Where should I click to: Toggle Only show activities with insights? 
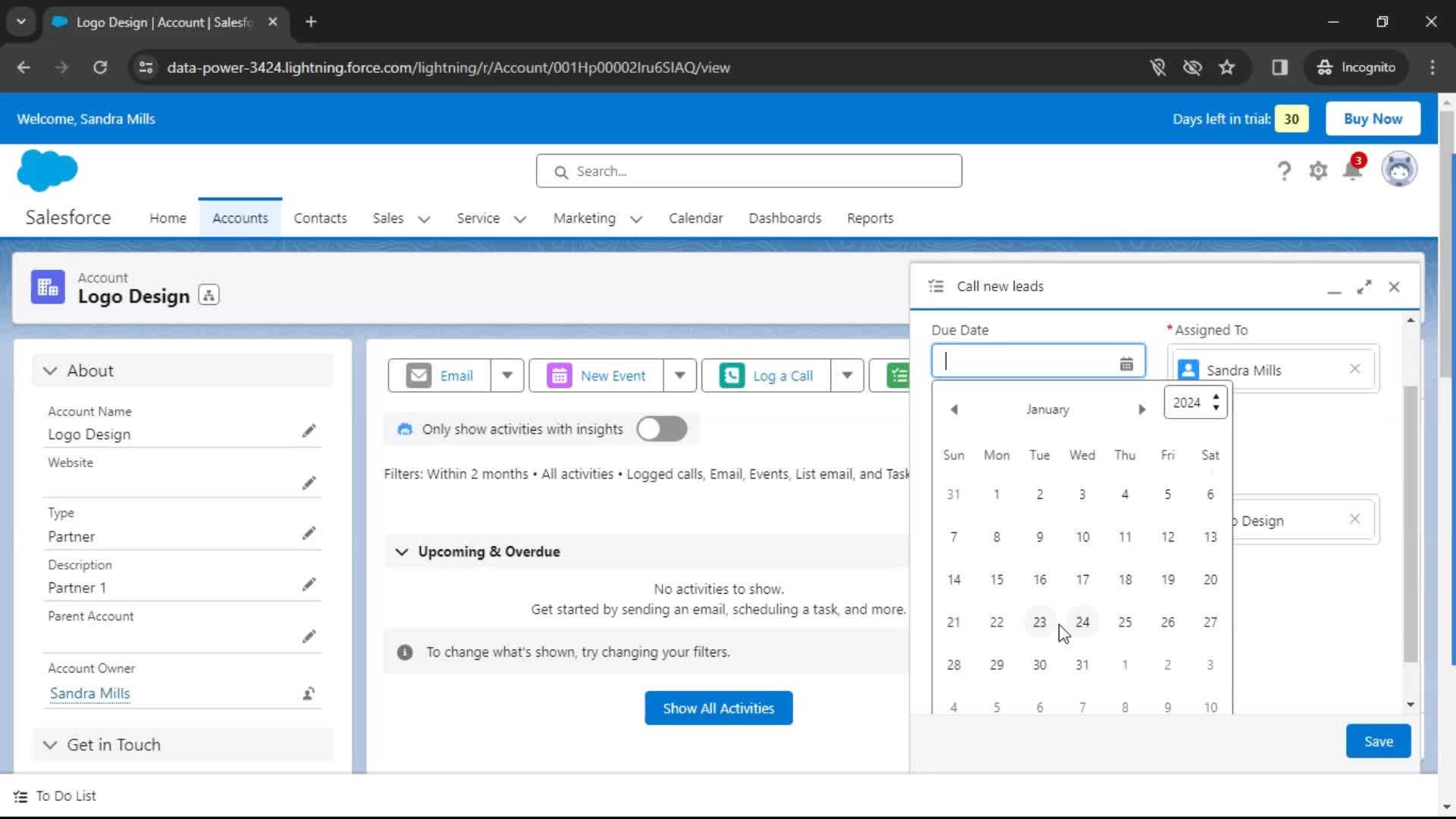tap(661, 429)
